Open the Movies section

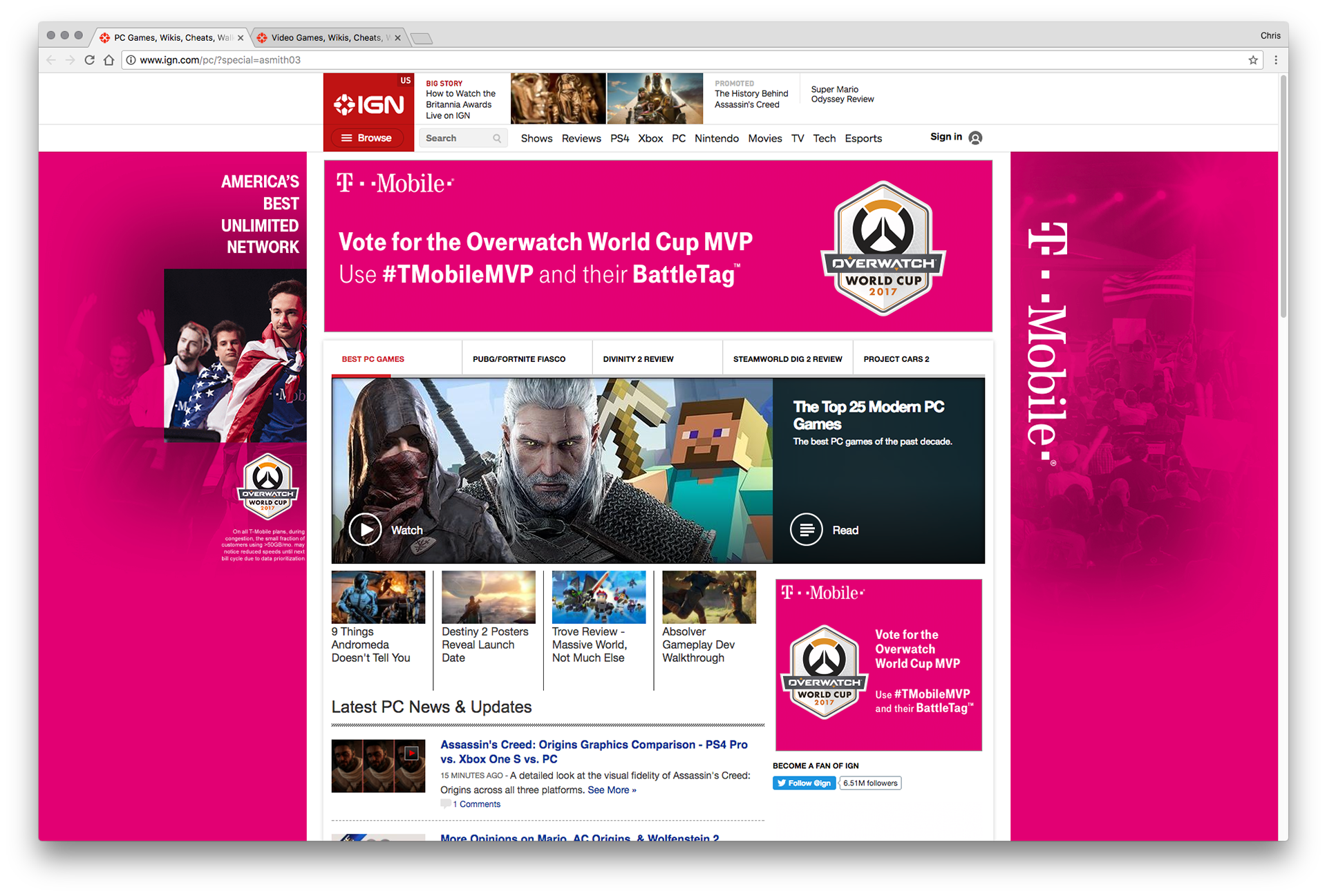click(x=764, y=138)
